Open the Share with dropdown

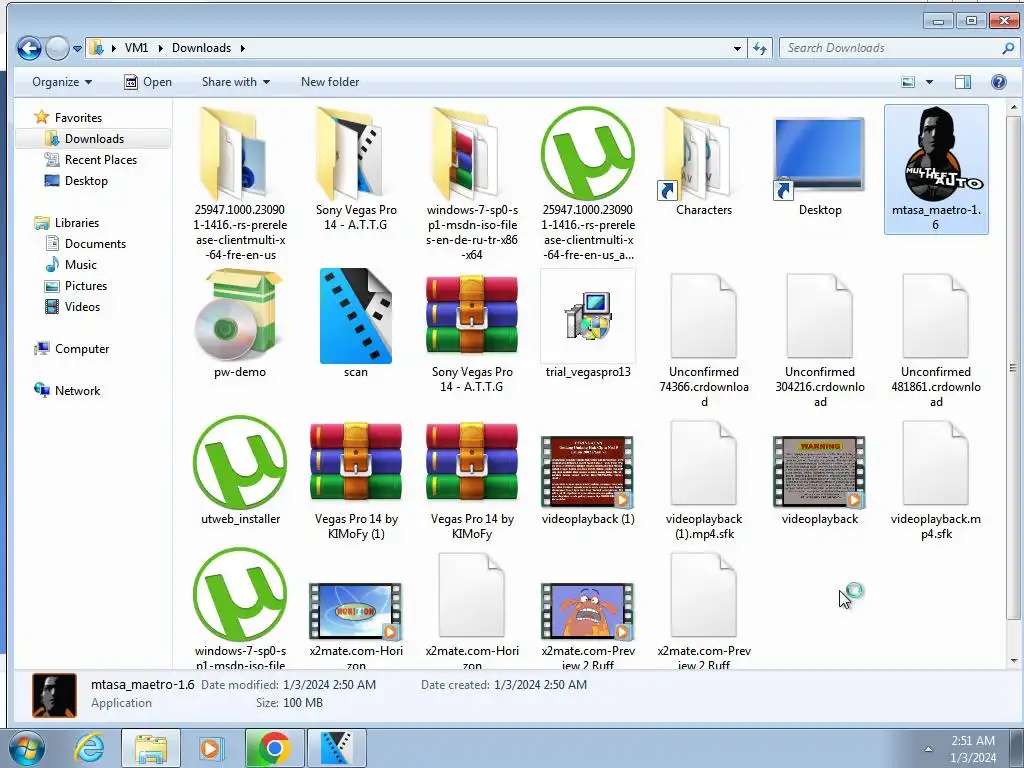(236, 82)
